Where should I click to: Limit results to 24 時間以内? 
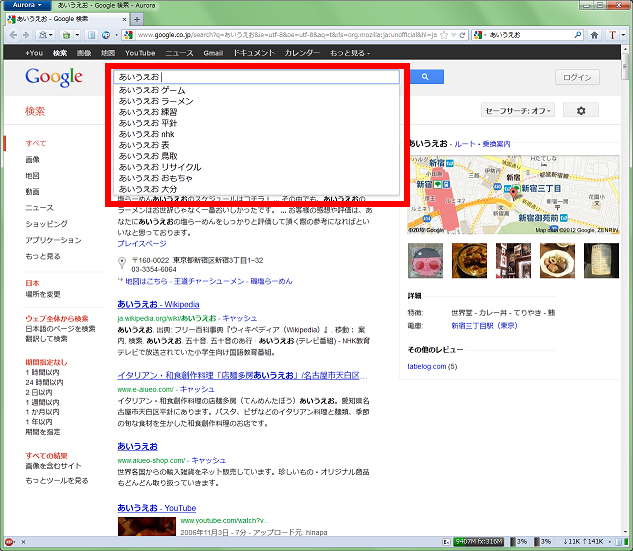click(x=44, y=382)
